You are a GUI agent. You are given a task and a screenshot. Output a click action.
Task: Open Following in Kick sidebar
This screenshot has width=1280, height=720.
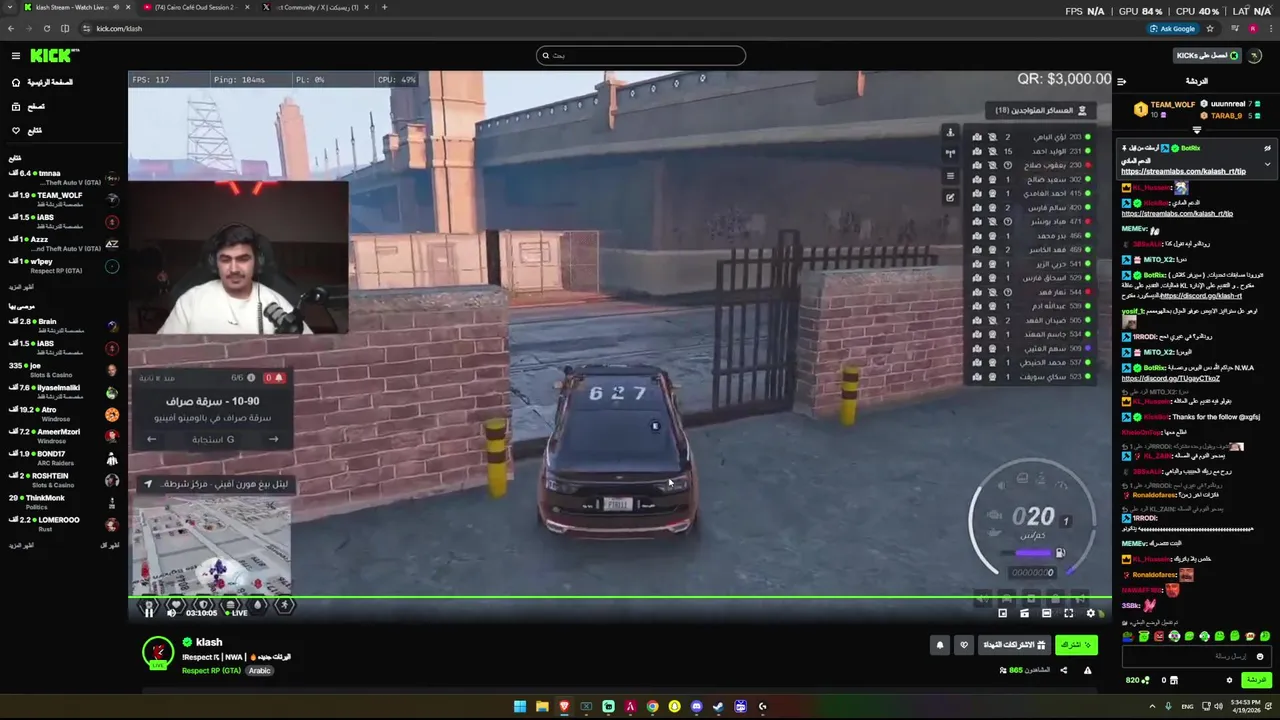click(28, 130)
